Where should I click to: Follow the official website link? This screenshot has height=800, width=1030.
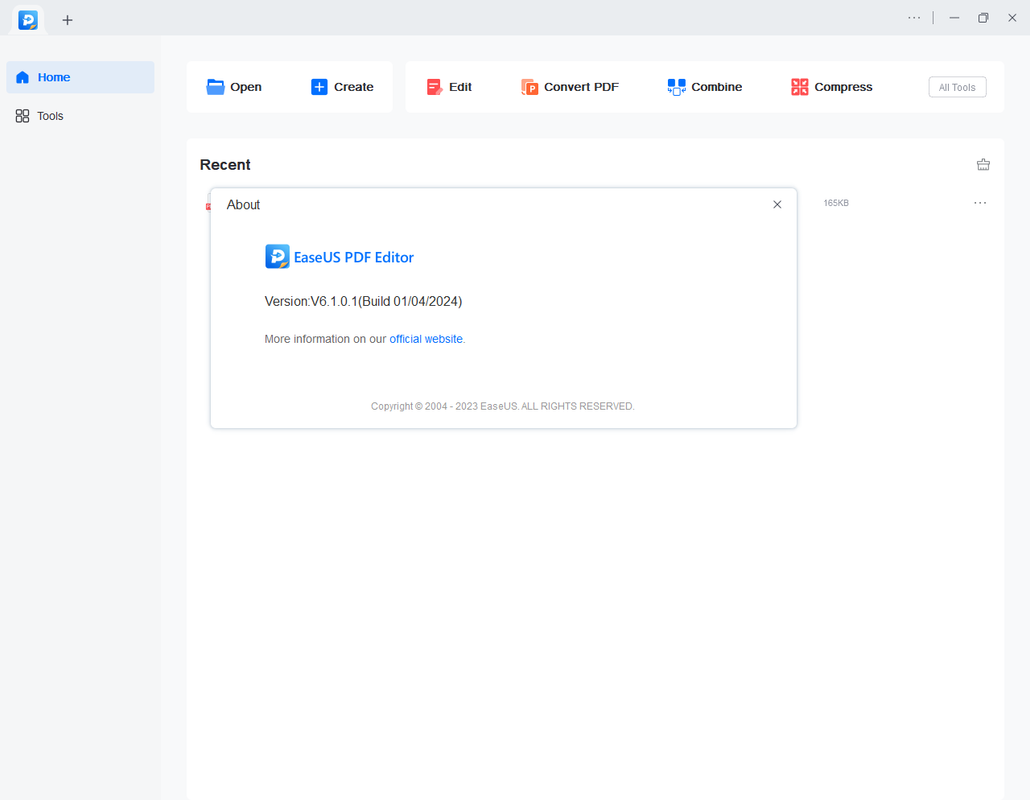(x=426, y=339)
